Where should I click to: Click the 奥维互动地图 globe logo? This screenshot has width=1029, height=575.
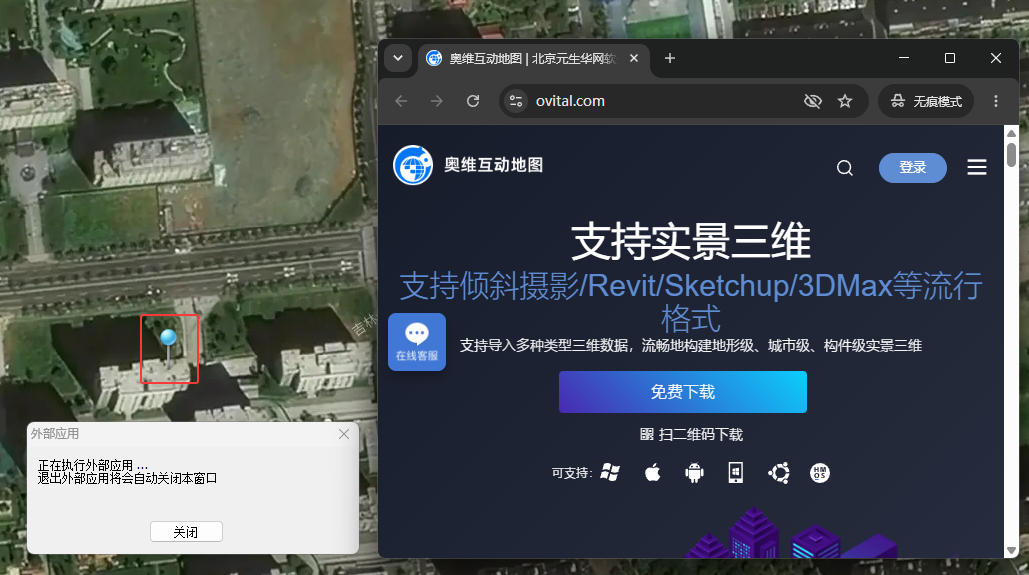click(413, 165)
